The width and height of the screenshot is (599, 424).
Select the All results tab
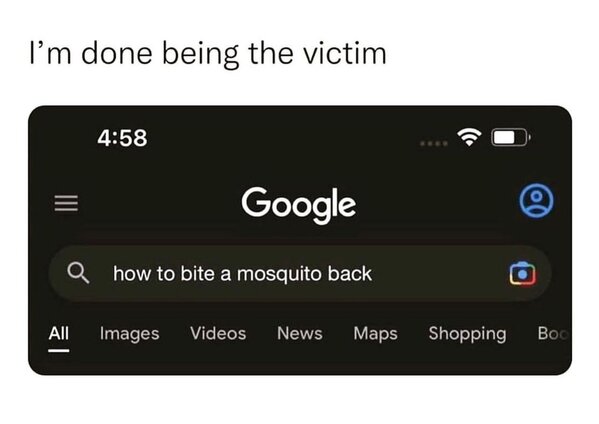pos(59,333)
